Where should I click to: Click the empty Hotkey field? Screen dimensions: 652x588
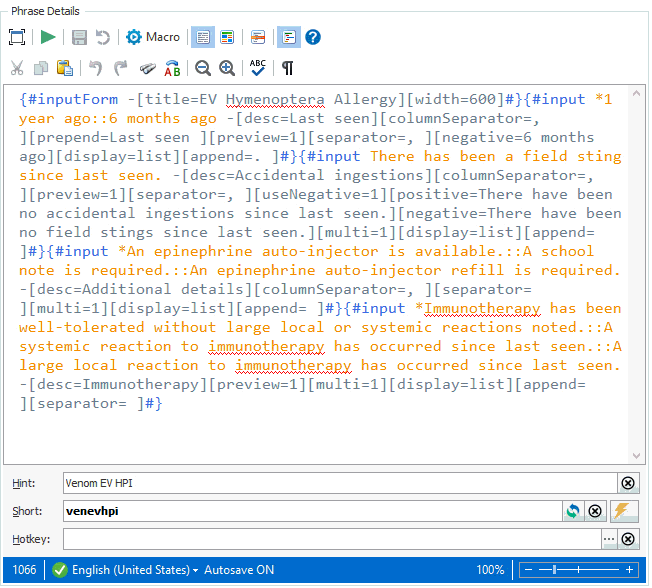point(332,540)
